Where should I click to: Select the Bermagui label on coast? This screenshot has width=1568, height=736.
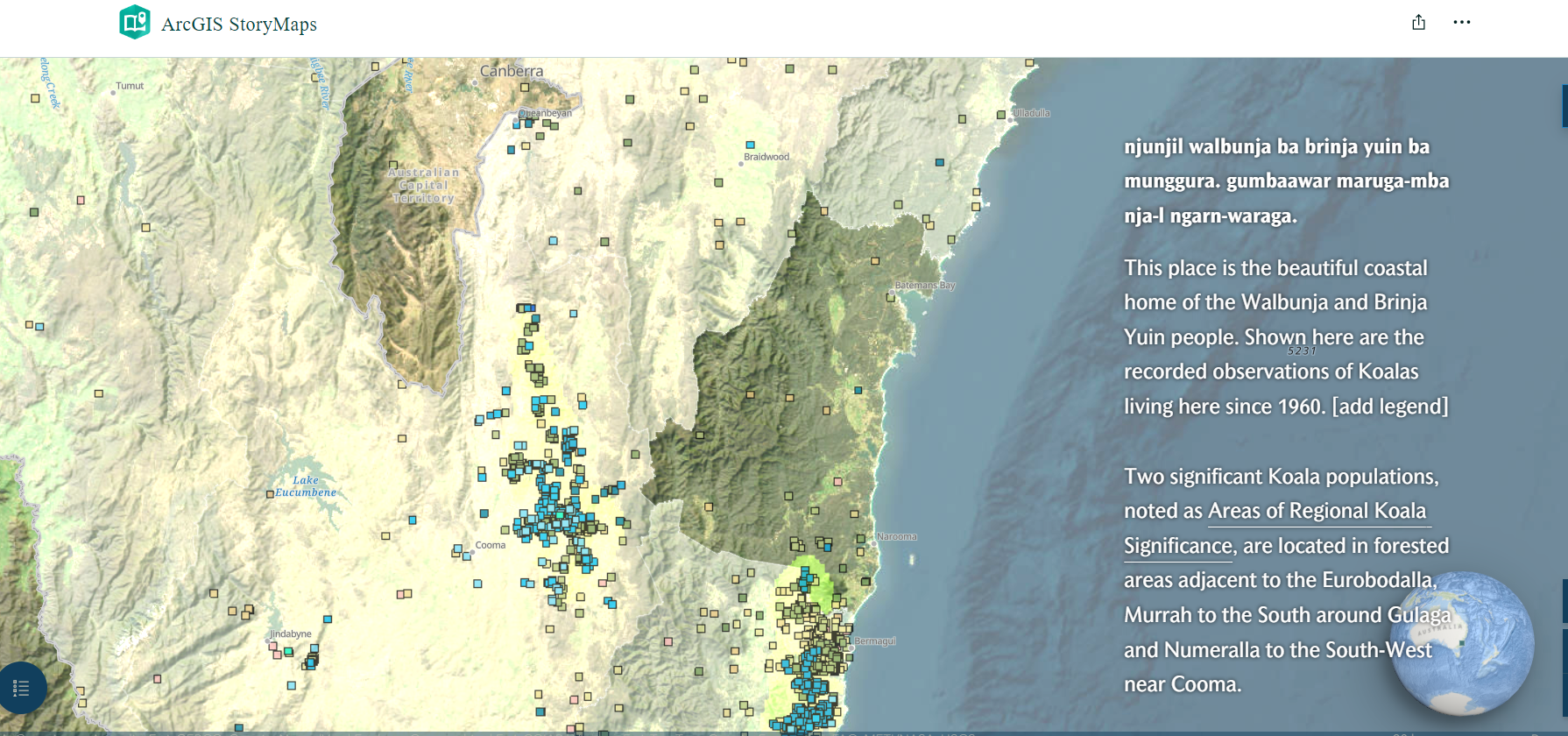[874, 641]
